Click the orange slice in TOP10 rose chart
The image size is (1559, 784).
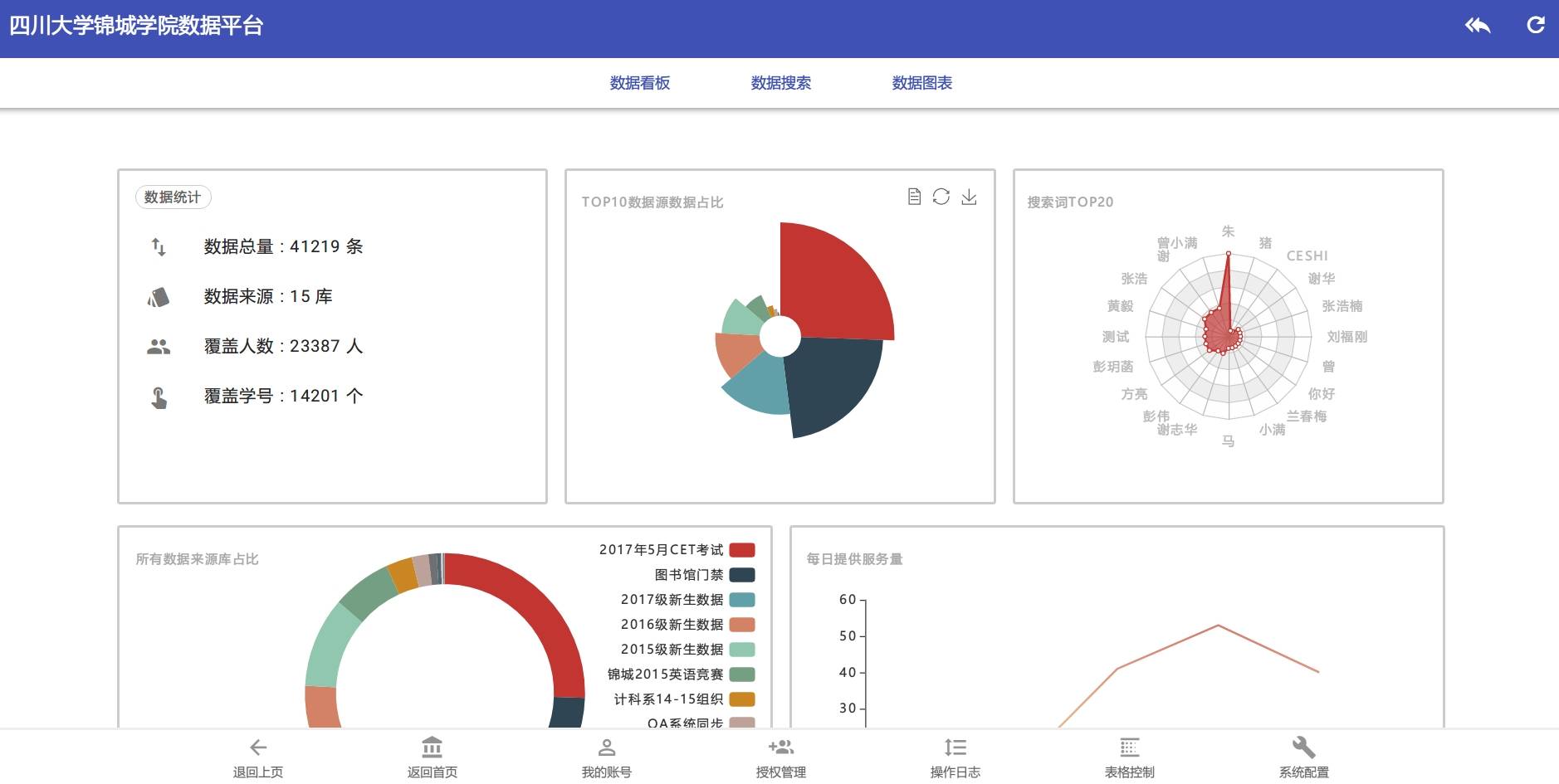pyautogui.click(x=737, y=353)
